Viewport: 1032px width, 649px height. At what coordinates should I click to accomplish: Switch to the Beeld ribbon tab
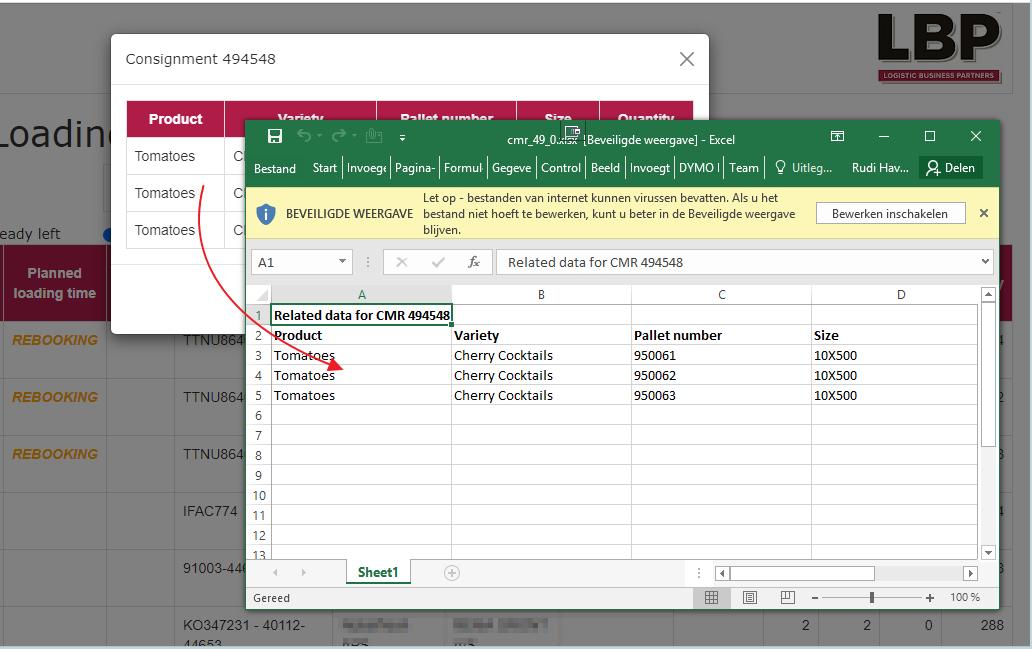(x=605, y=168)
